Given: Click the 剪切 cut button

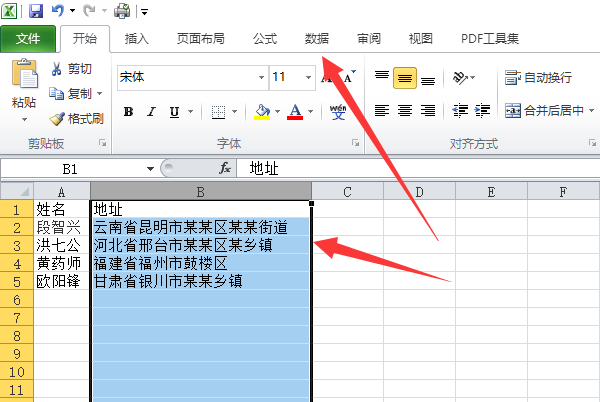Looking at the screenshot, I should (x=72, y=69).
